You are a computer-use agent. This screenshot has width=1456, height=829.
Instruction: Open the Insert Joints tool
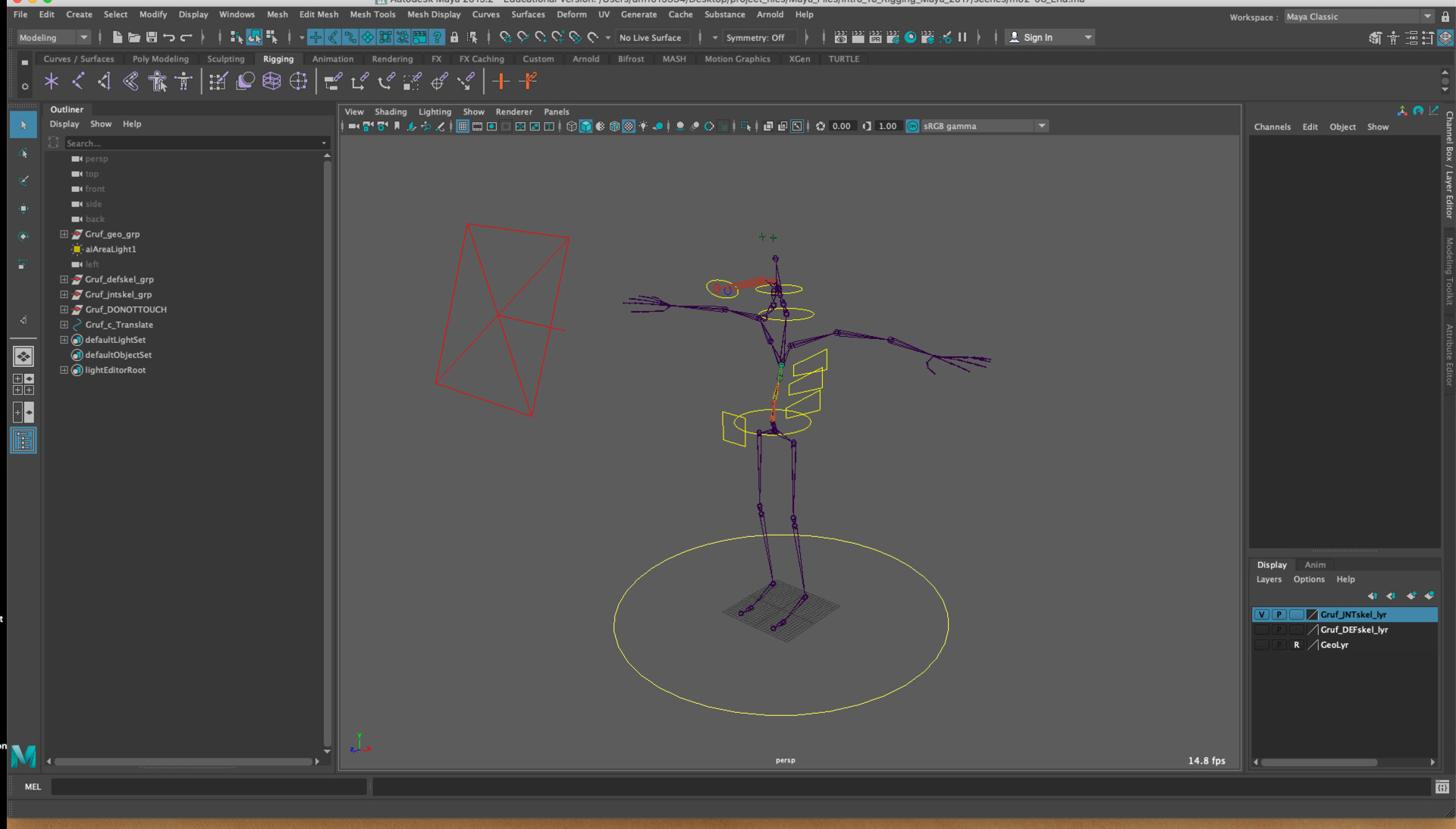pos(77,81)
